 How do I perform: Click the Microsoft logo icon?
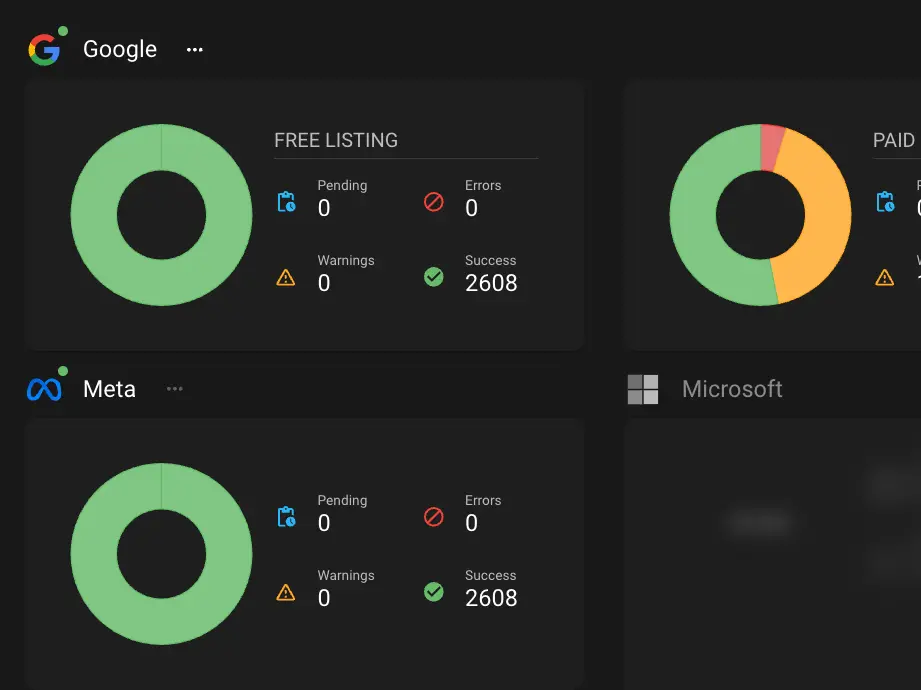pos(644,388)
